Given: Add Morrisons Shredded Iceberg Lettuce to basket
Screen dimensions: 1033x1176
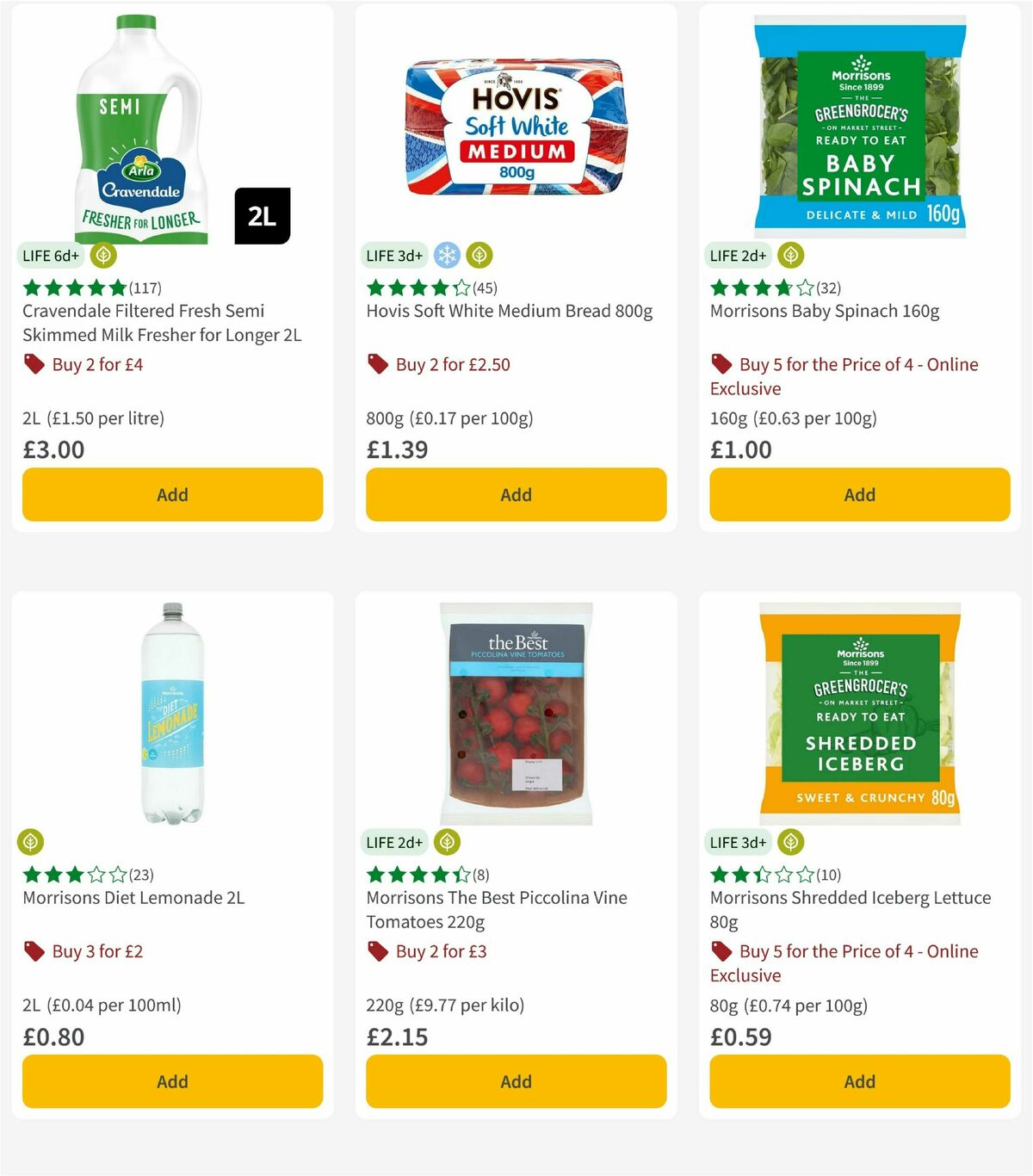Looking at the screenshot, I should pos(859,1081).
